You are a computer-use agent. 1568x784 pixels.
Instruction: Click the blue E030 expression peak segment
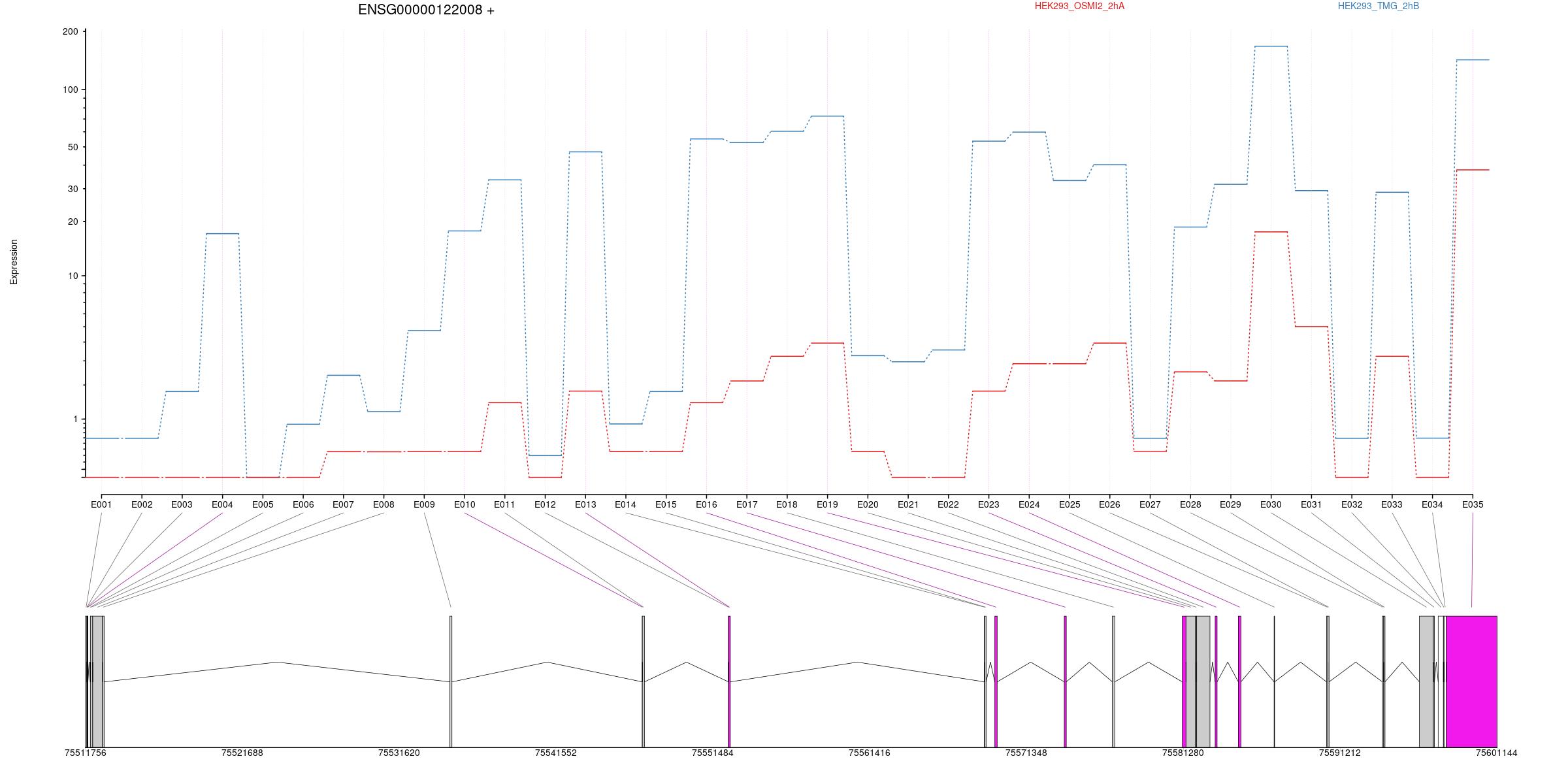tap(1271, 46)
